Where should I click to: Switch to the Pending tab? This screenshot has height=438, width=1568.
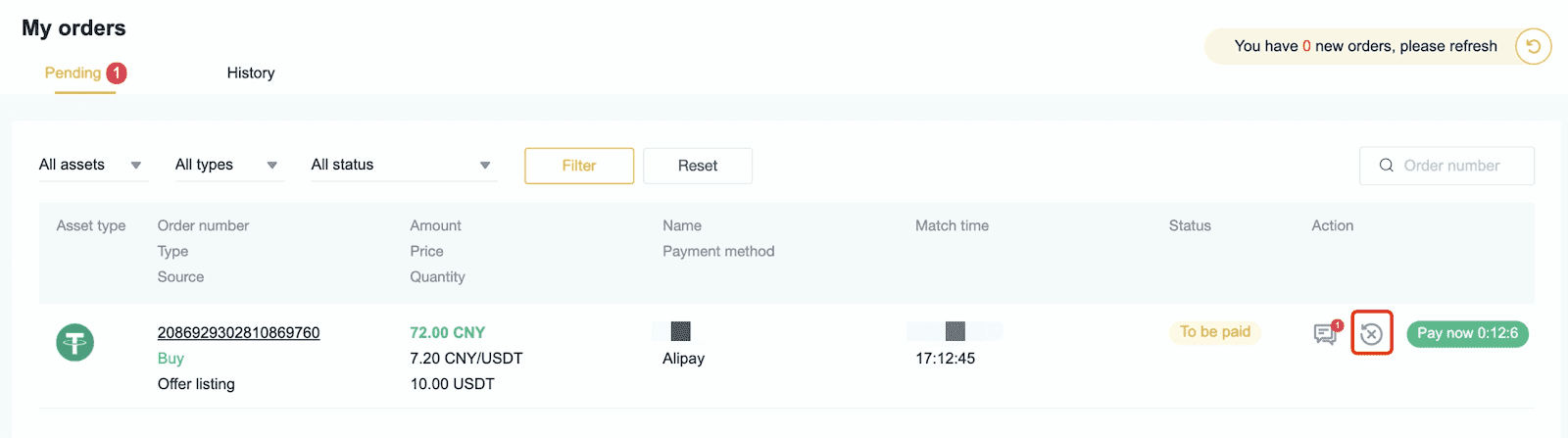coord(73,73)
